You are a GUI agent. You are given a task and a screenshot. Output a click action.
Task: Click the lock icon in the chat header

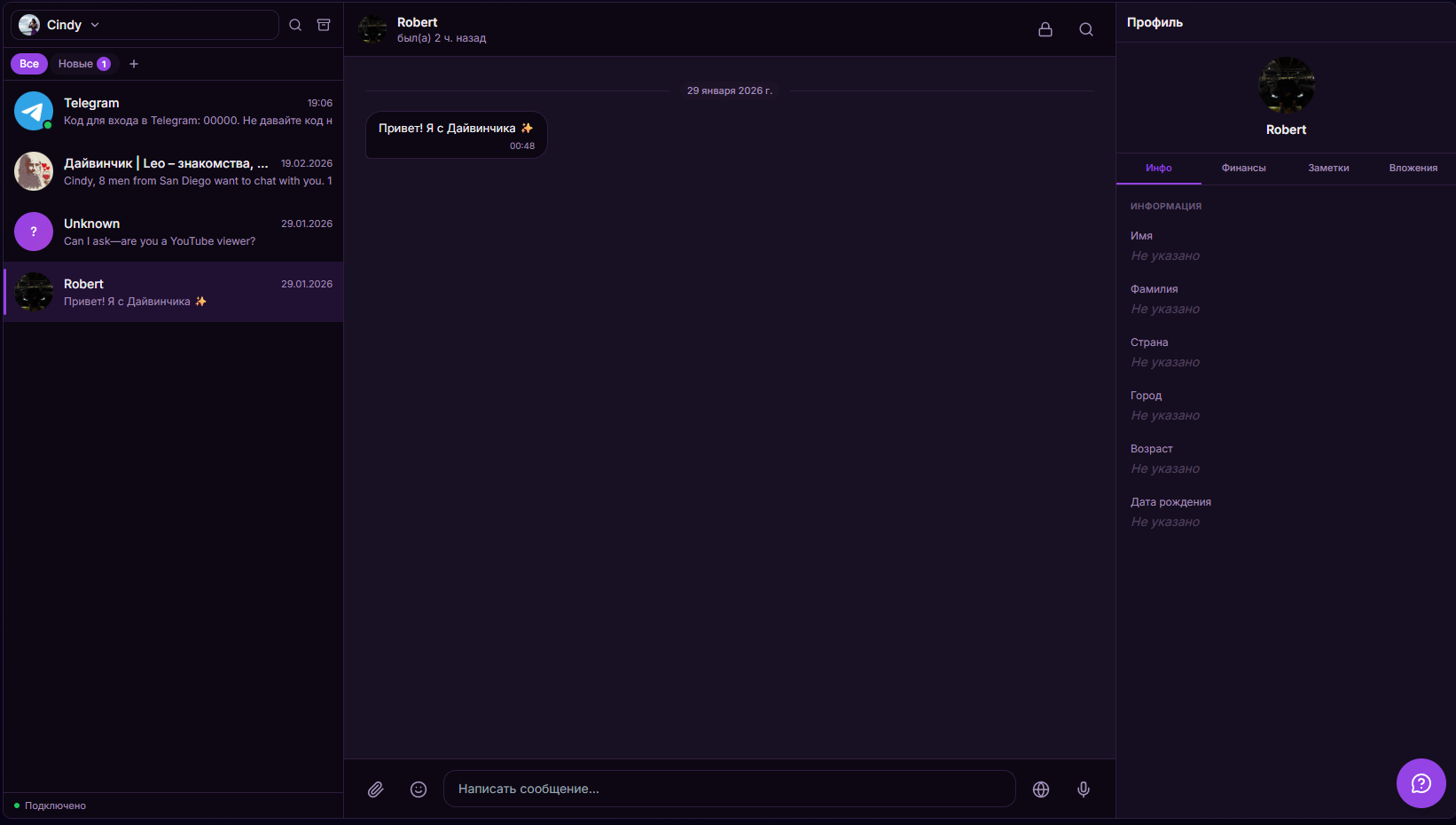(x=1045, y=29)
